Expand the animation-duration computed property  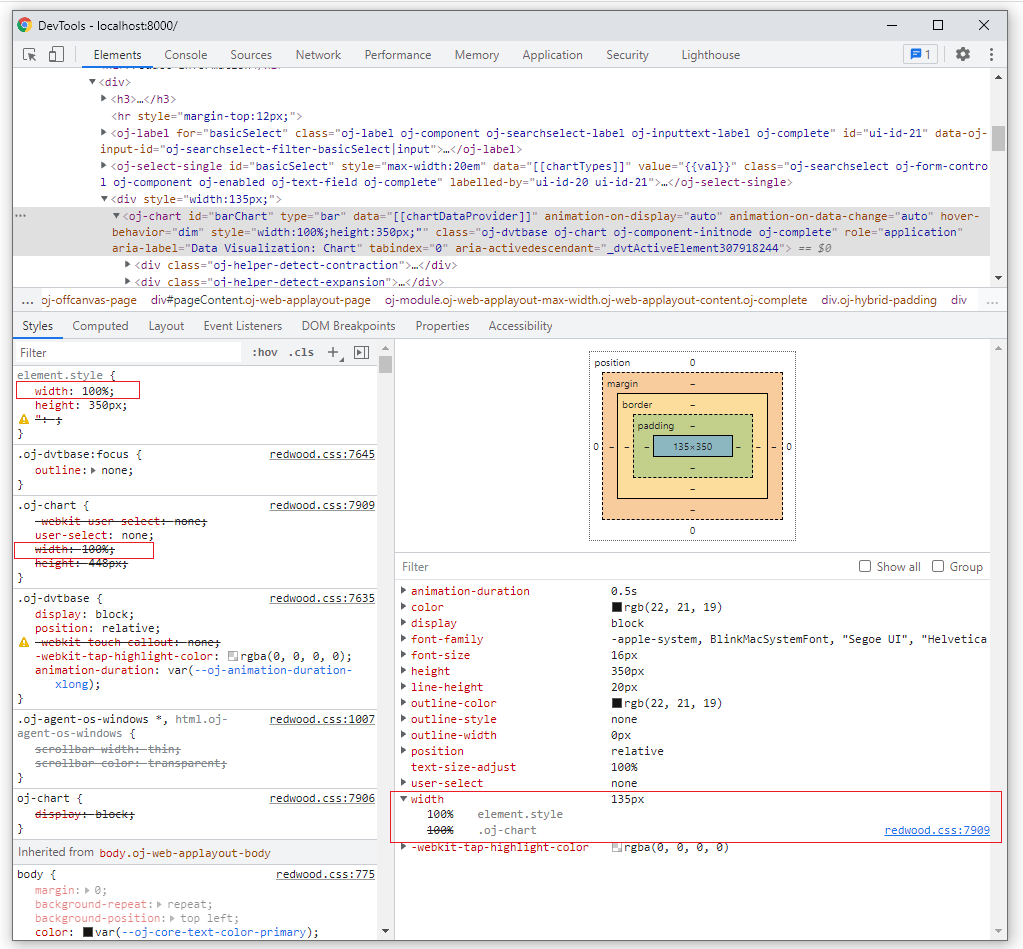404,591
